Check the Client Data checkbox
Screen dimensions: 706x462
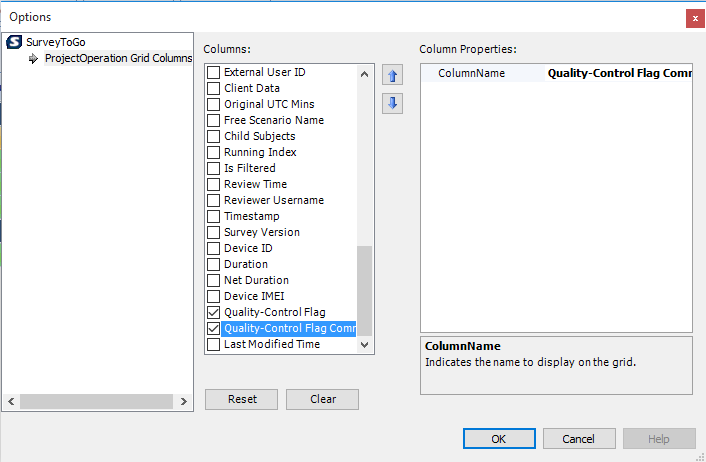pyautogui.click(x=213, y=88)
